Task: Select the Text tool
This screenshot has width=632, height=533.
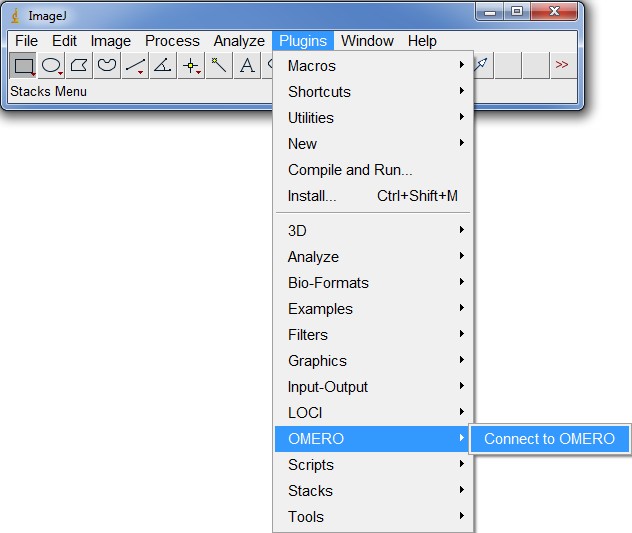Action: (247, 66)
